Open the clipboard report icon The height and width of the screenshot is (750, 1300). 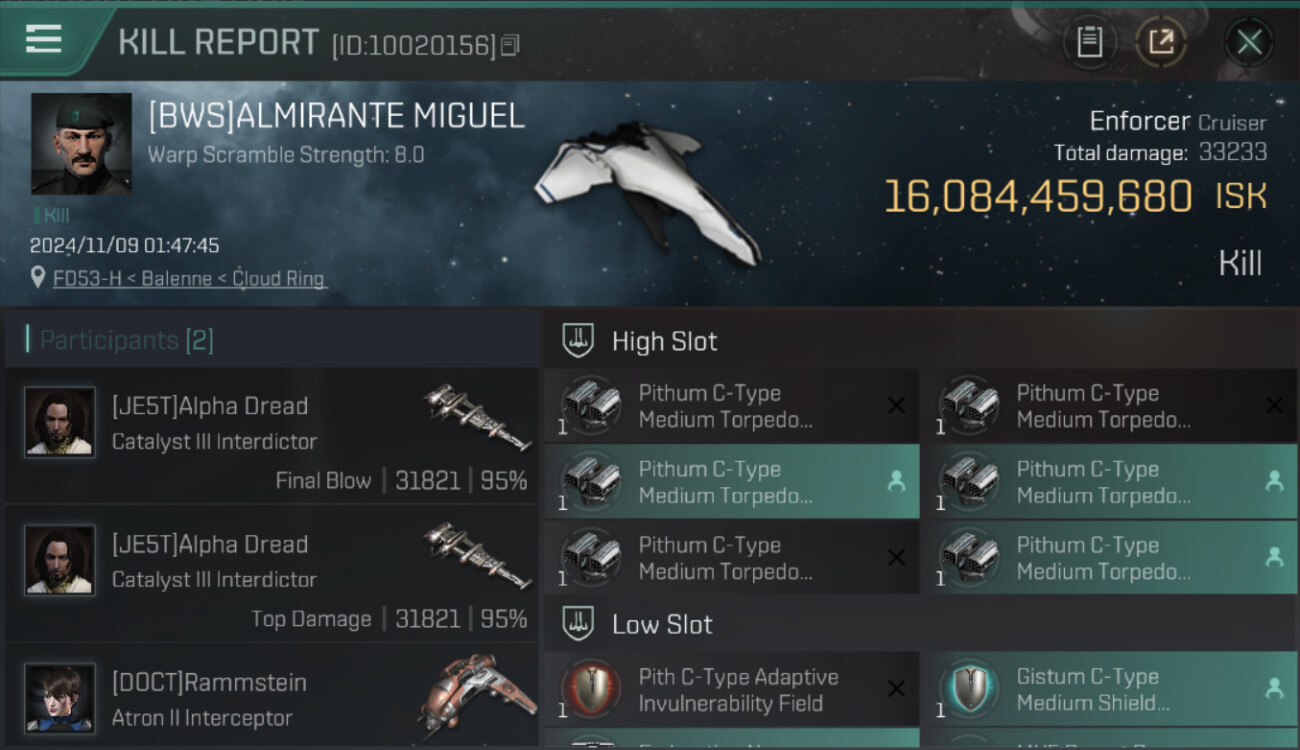point(1089,42)
